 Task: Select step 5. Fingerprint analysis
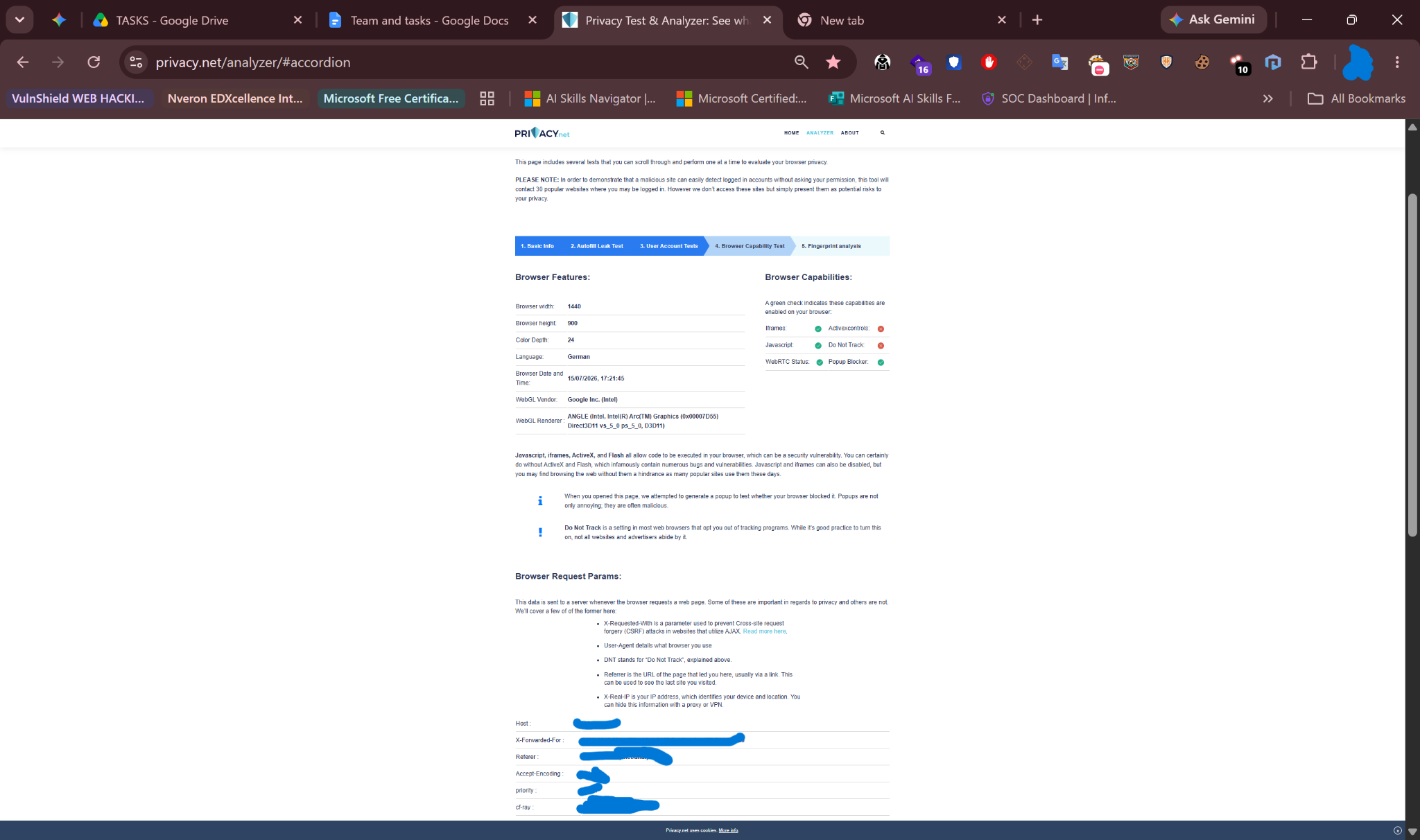coord(831,246)
